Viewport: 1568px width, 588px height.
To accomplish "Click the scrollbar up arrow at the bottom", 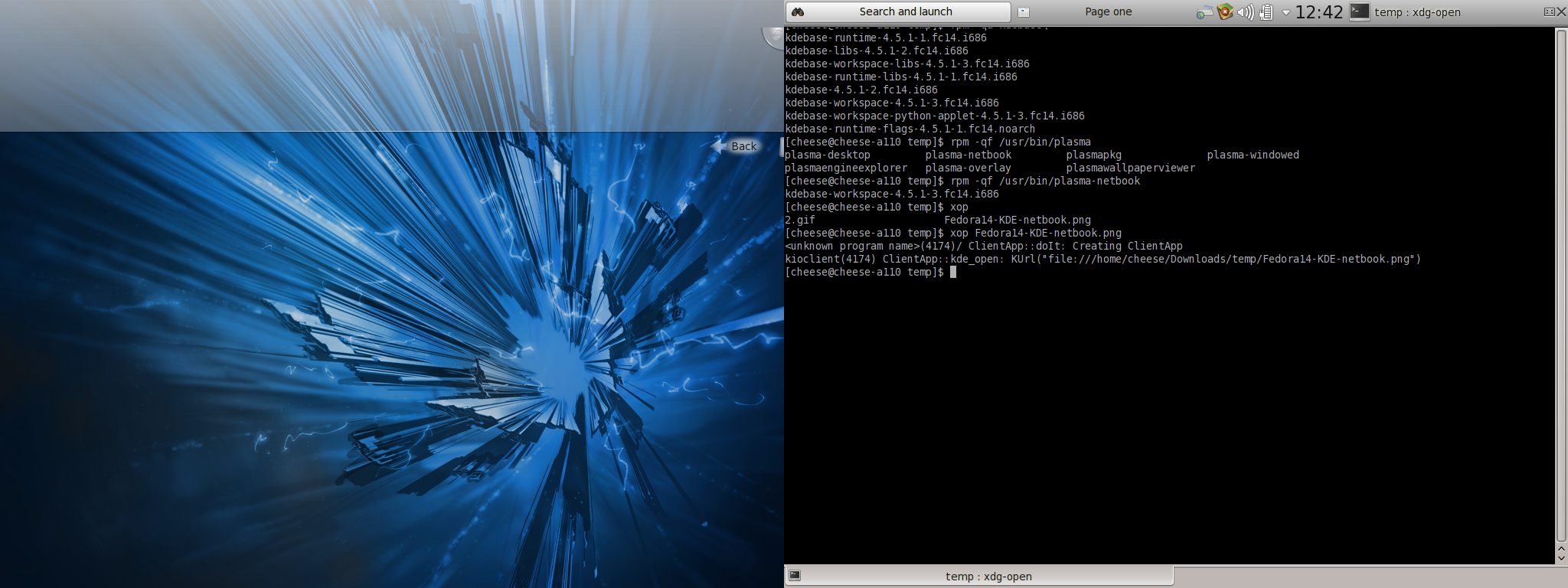I will point(1562,548).
